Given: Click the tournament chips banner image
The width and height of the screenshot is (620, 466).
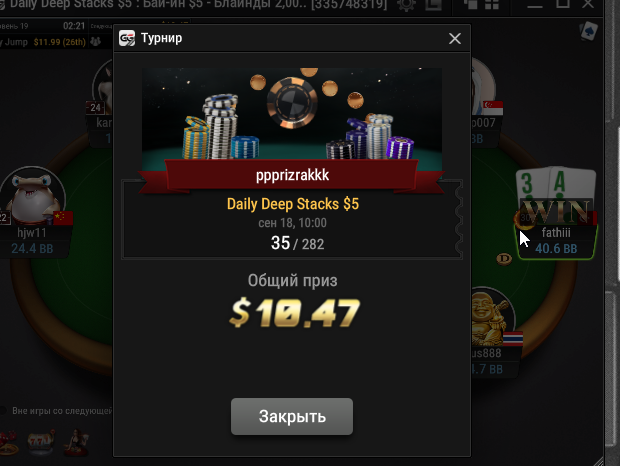Looking at the screenshot, I should 292,115.
